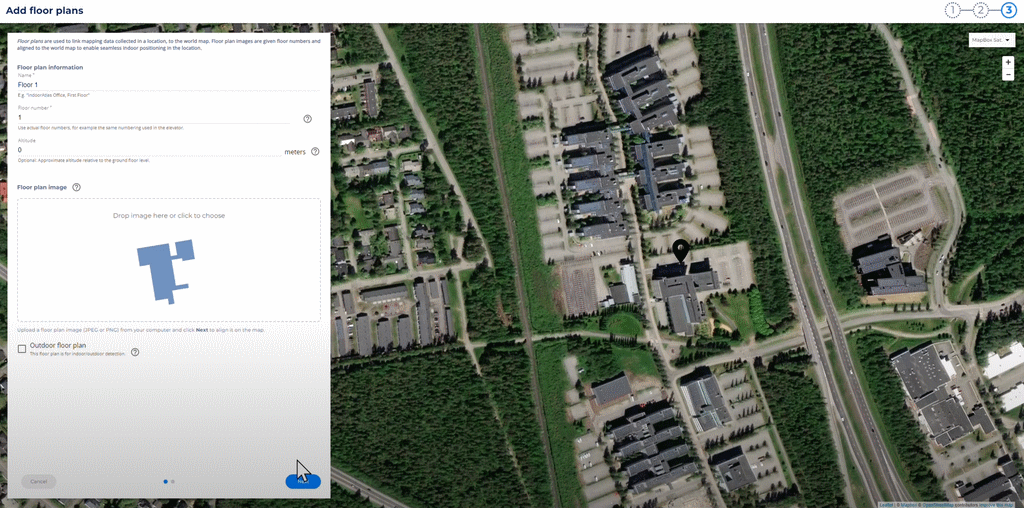Click into the Altitude input field
The width and height of the screenshot is (1024, 508).
(145, 150)
